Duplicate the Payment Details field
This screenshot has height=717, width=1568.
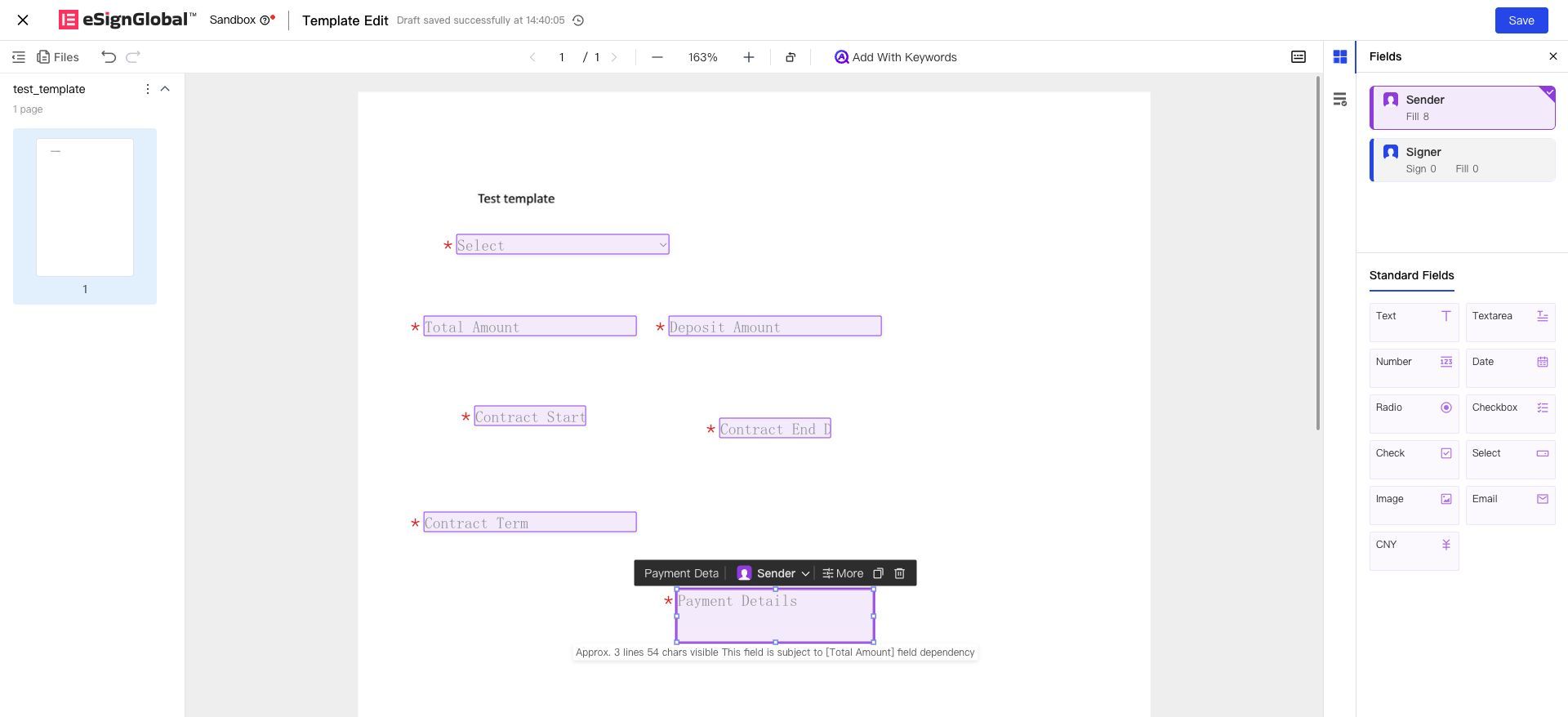click(879, 573)
